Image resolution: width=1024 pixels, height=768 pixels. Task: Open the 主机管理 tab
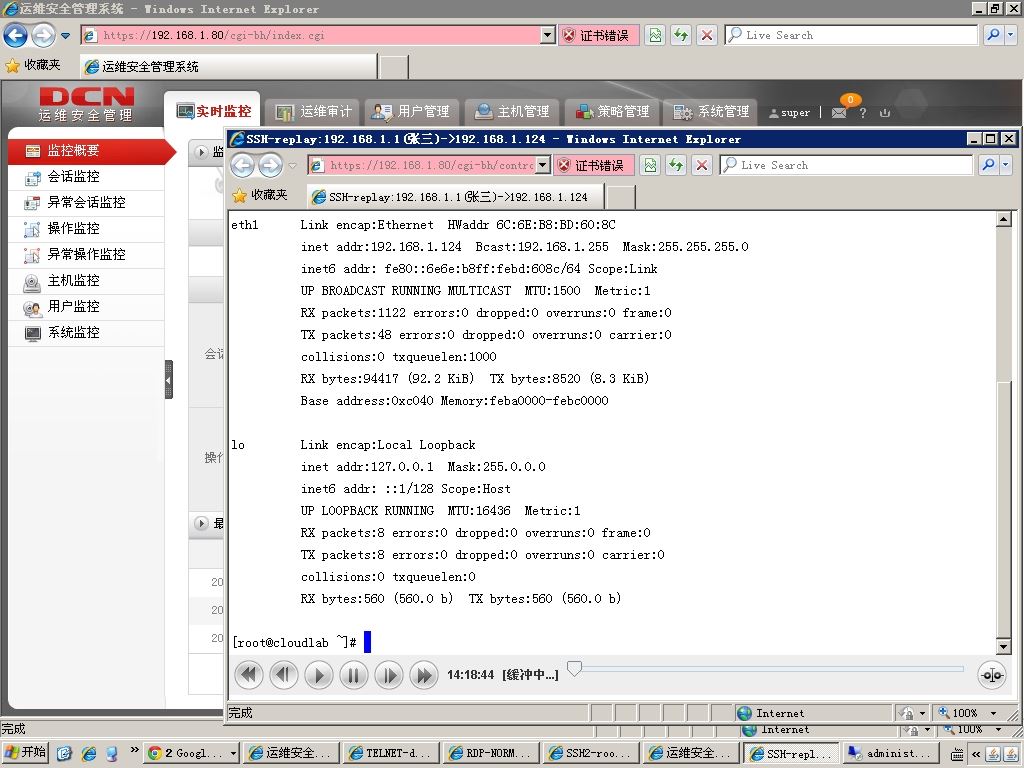[x=511, y=112]
